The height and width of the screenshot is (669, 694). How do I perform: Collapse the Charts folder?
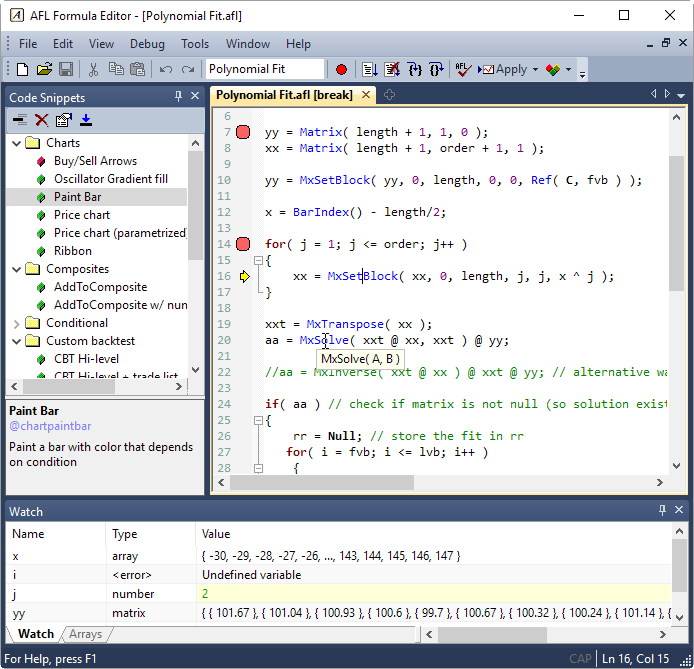click(x=16, y=143)
